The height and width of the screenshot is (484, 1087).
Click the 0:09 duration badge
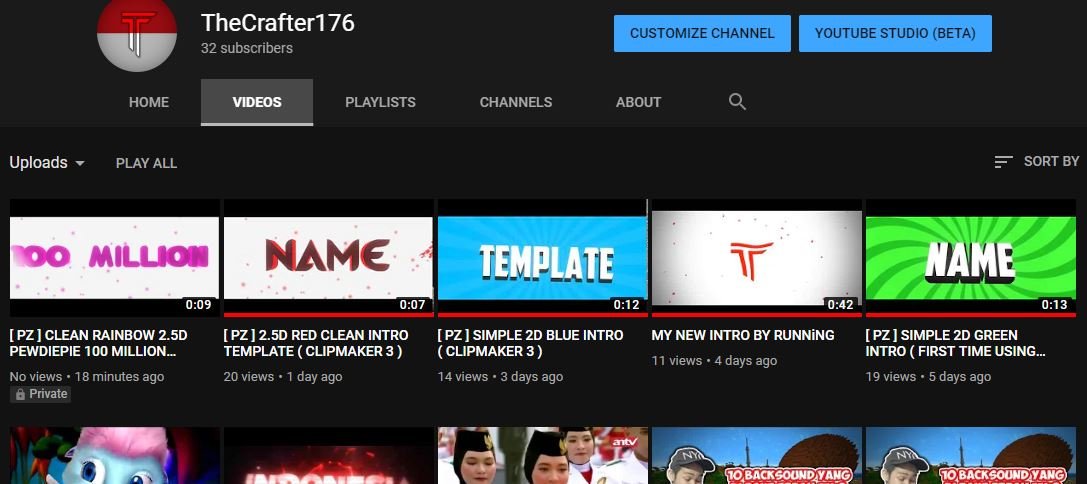point(198,304)
